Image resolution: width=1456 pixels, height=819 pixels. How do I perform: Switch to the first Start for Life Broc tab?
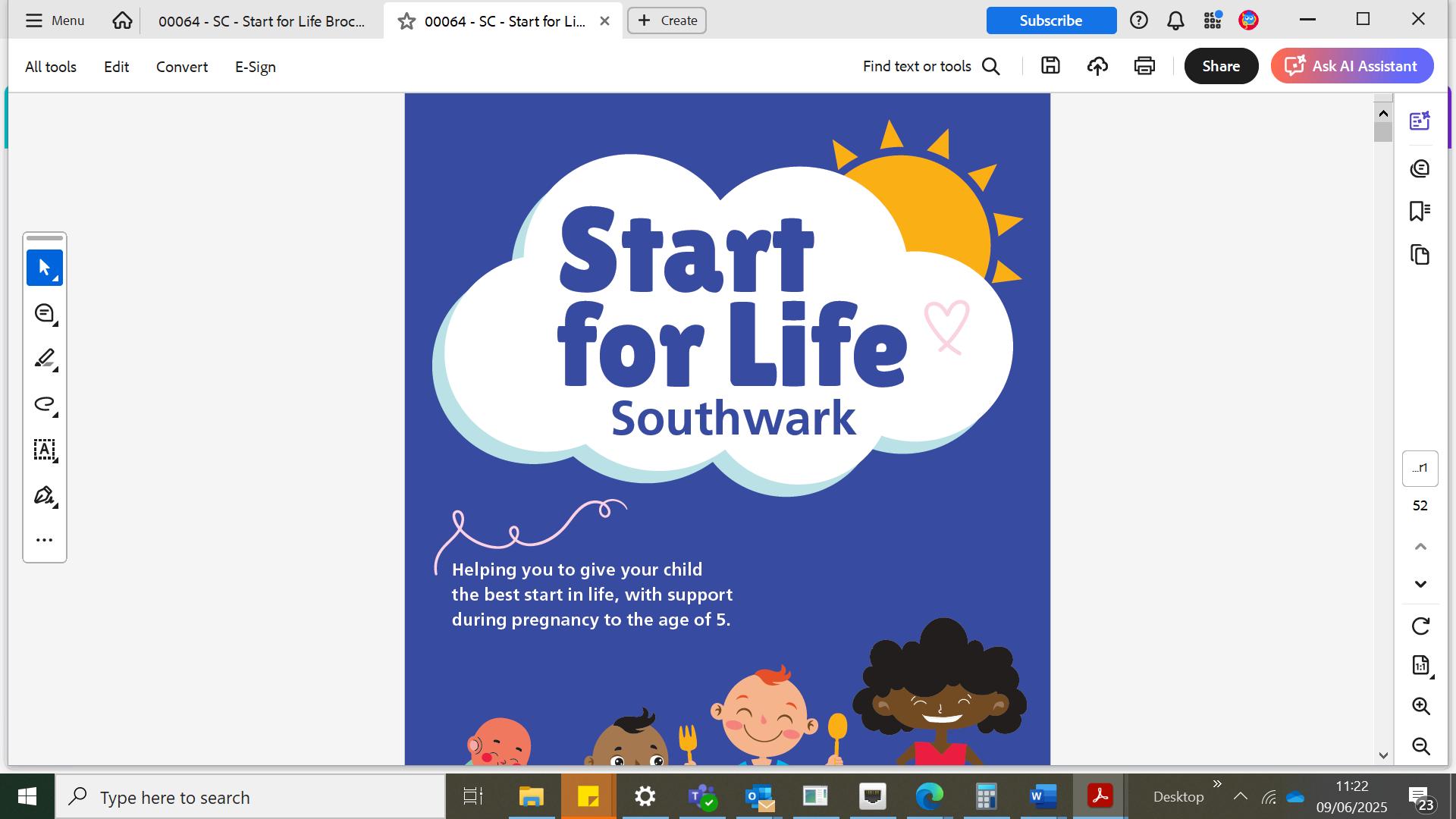pyautogui.click(x=261, y=21)
